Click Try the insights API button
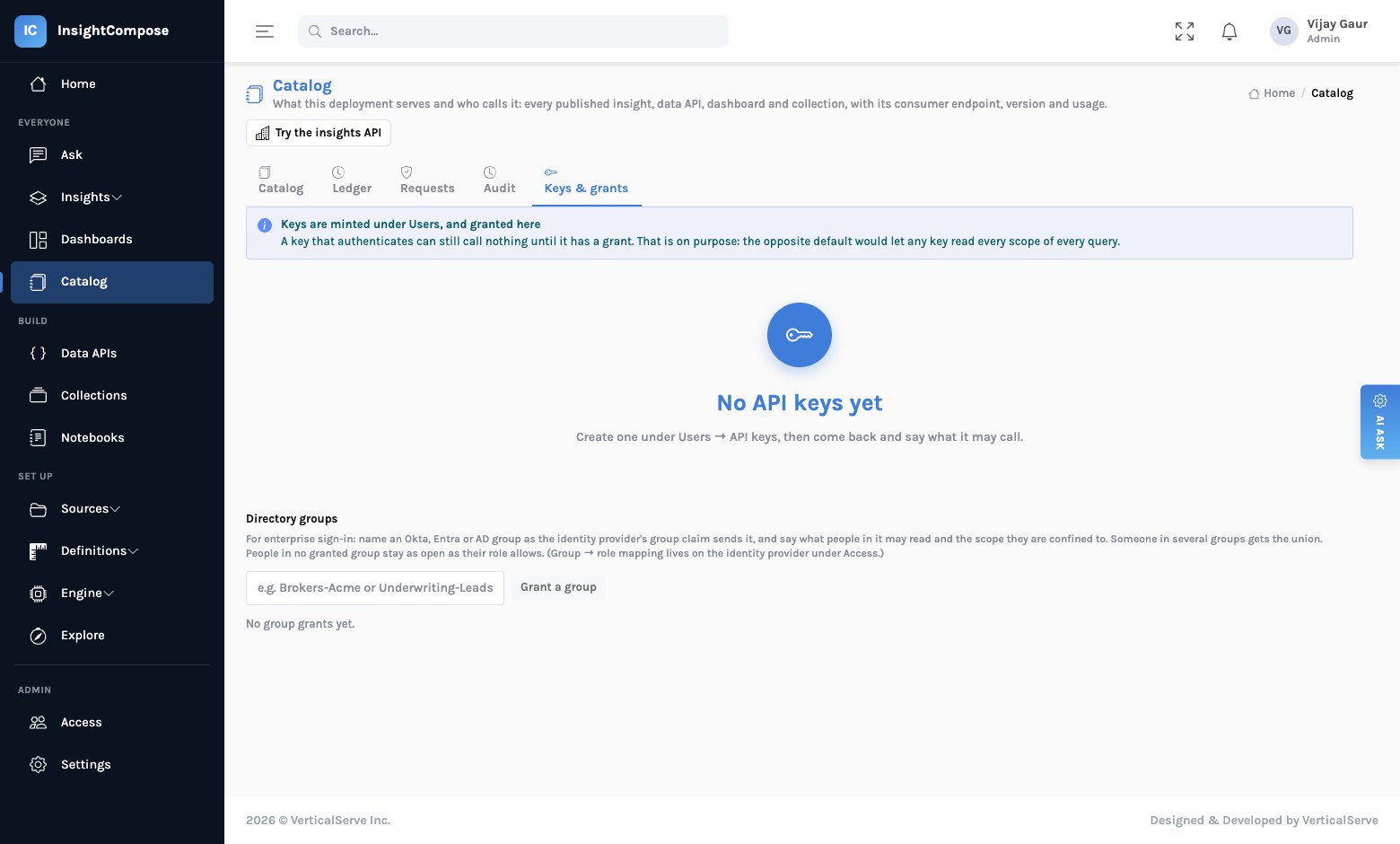This screenshot has height=844, width=1400. [319, 133]
